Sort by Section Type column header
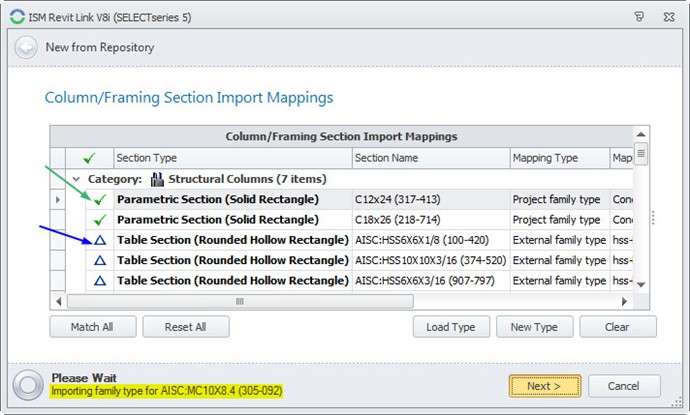The height and width of the screenshot is (415, 690). (x=232, y=158)
